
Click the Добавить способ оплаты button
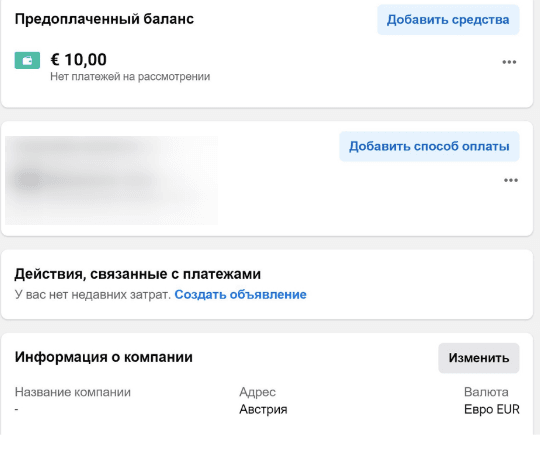pos(429,146)
